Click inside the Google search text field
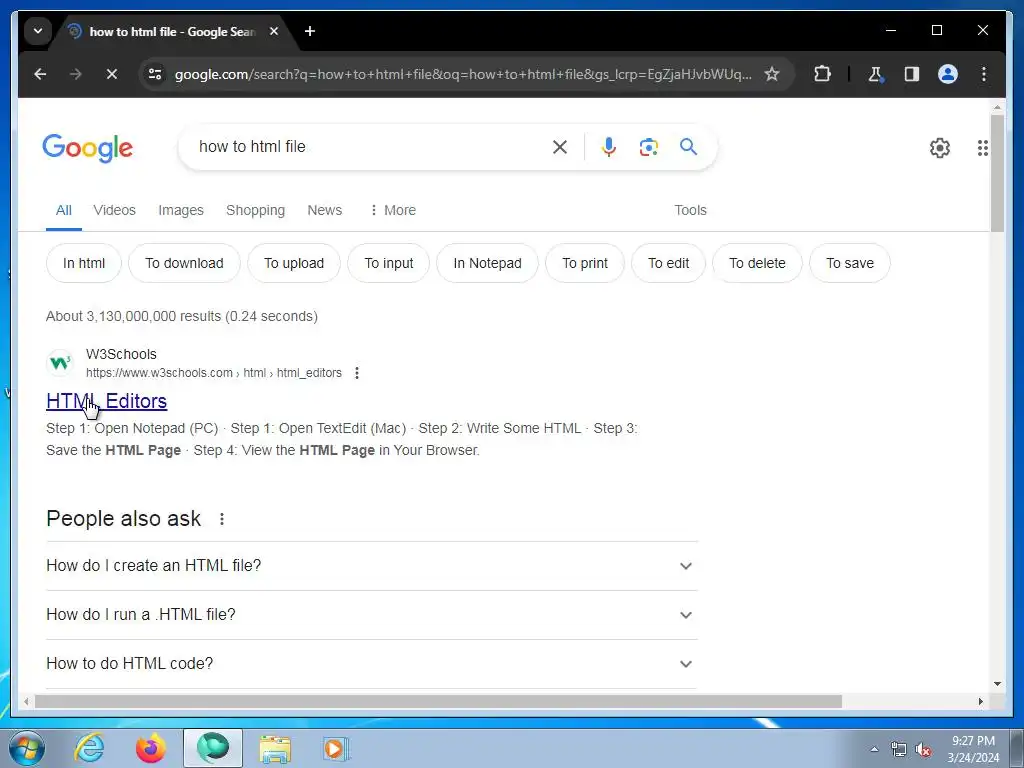Image resolution: width=1024 pixels, height=768 pixels. coord(369,147)
